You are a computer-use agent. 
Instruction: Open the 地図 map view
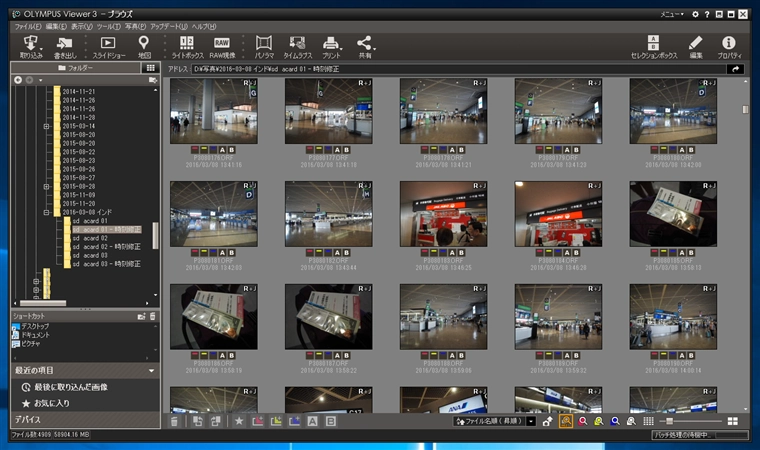[x=143, y=47]
